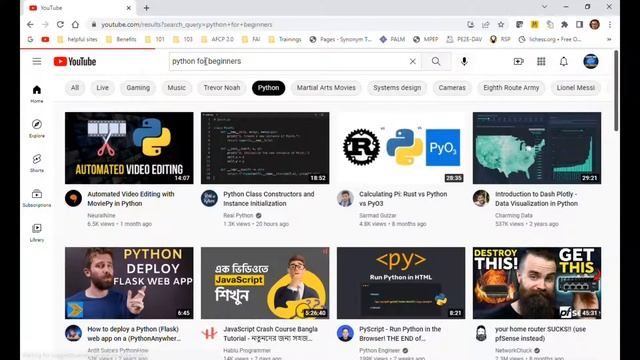Open the Create video camera icon
The width and height of the screenshot is (640, 360).
(x=518, y=61)
